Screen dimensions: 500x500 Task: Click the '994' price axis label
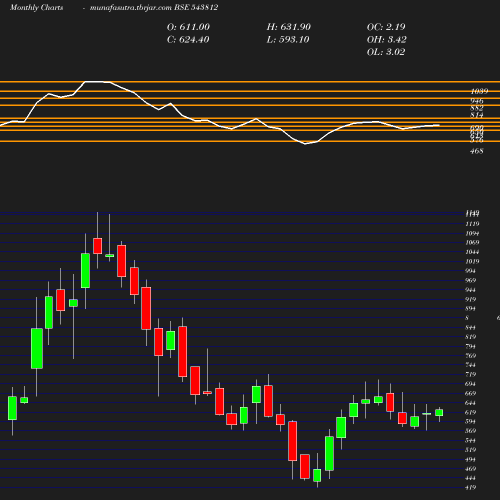(x=471, y=271)
